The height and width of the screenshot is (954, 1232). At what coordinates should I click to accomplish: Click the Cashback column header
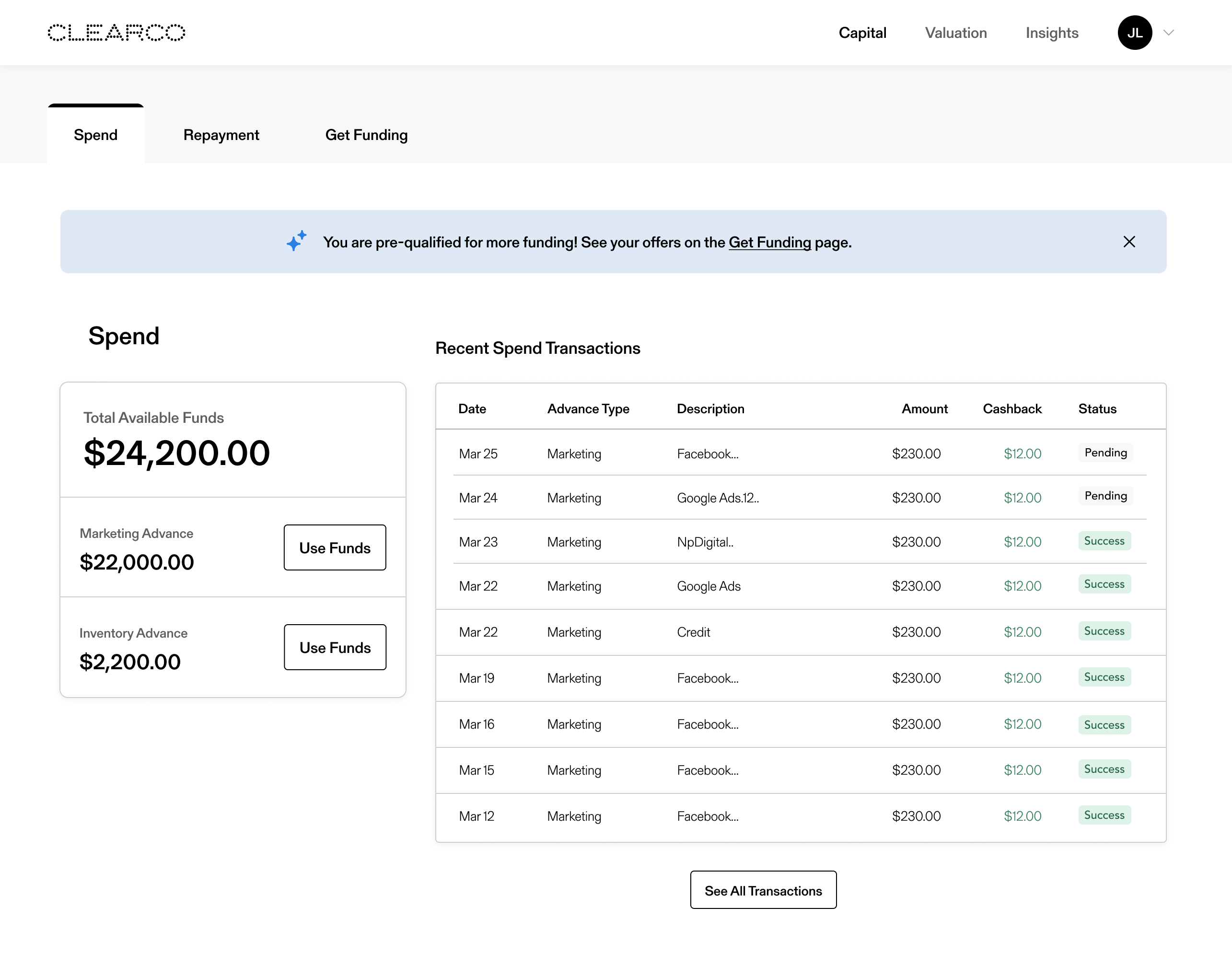(1011, 408)
